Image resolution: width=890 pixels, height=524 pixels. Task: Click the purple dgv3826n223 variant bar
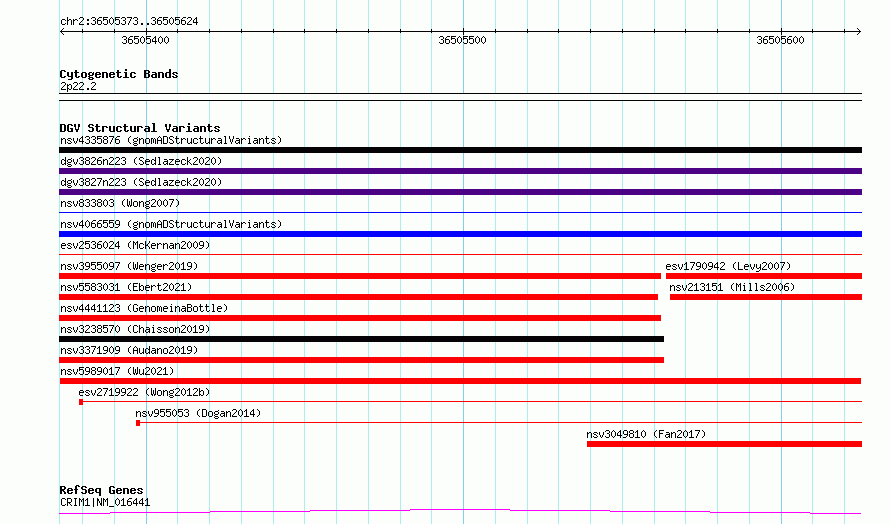tap(460, 171)
